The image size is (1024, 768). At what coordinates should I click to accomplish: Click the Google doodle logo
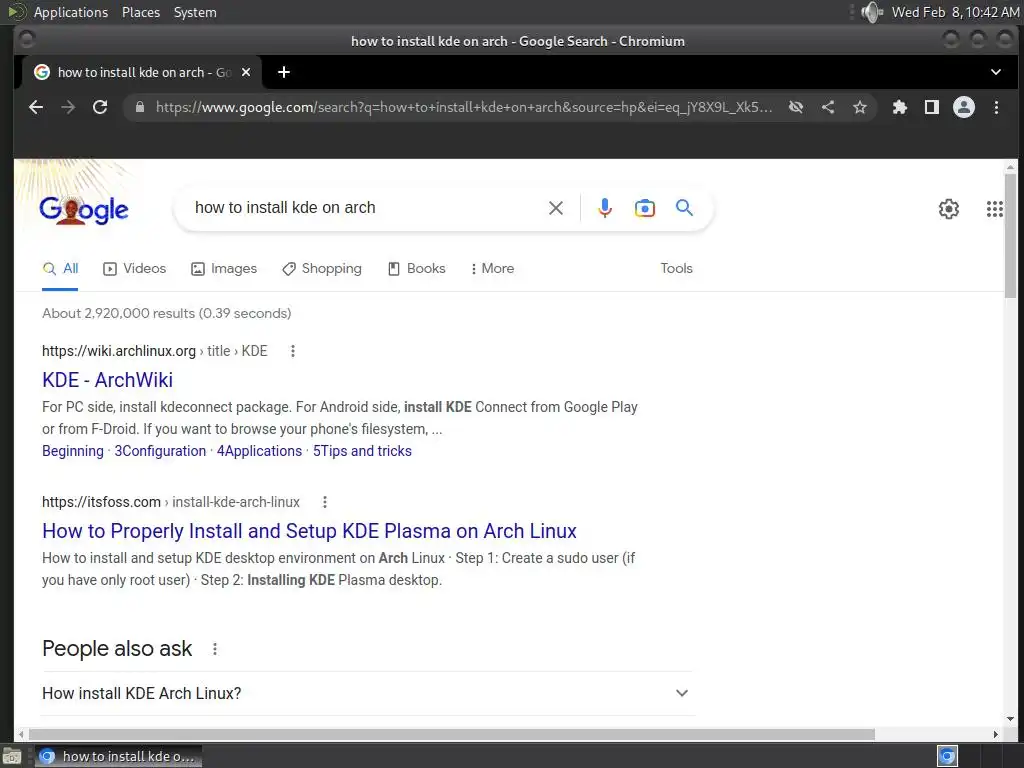pos(84,210)
